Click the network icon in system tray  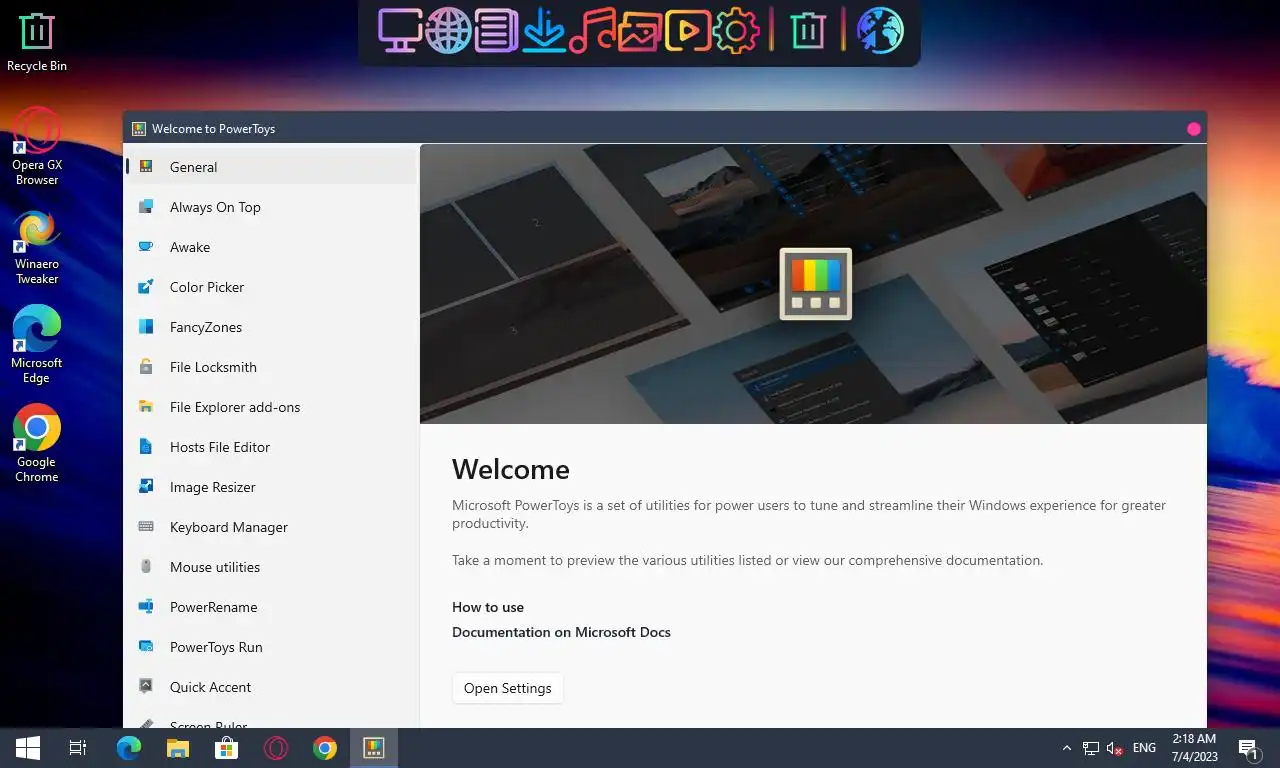[1091, 748]
